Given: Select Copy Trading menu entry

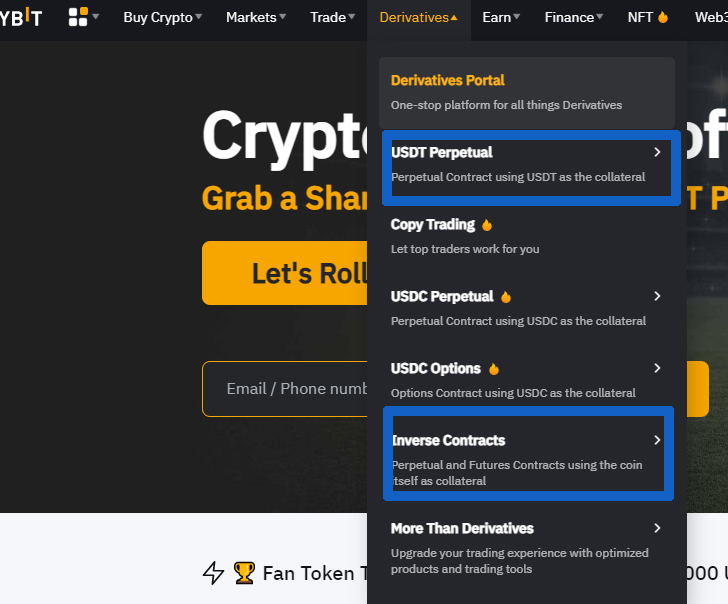Looking at the screenshot, I should 526,237.
